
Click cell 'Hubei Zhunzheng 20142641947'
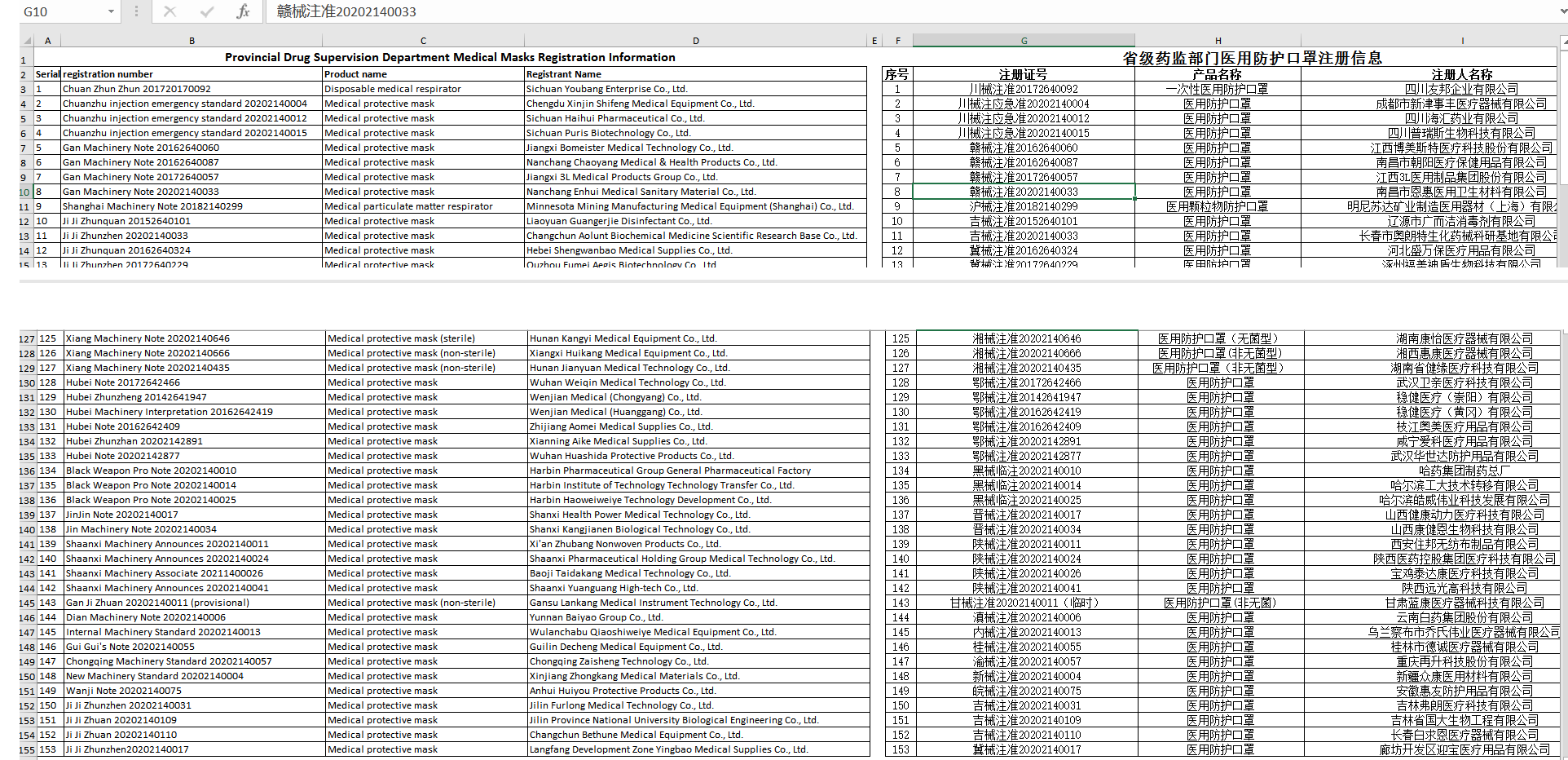coord(195,397)
